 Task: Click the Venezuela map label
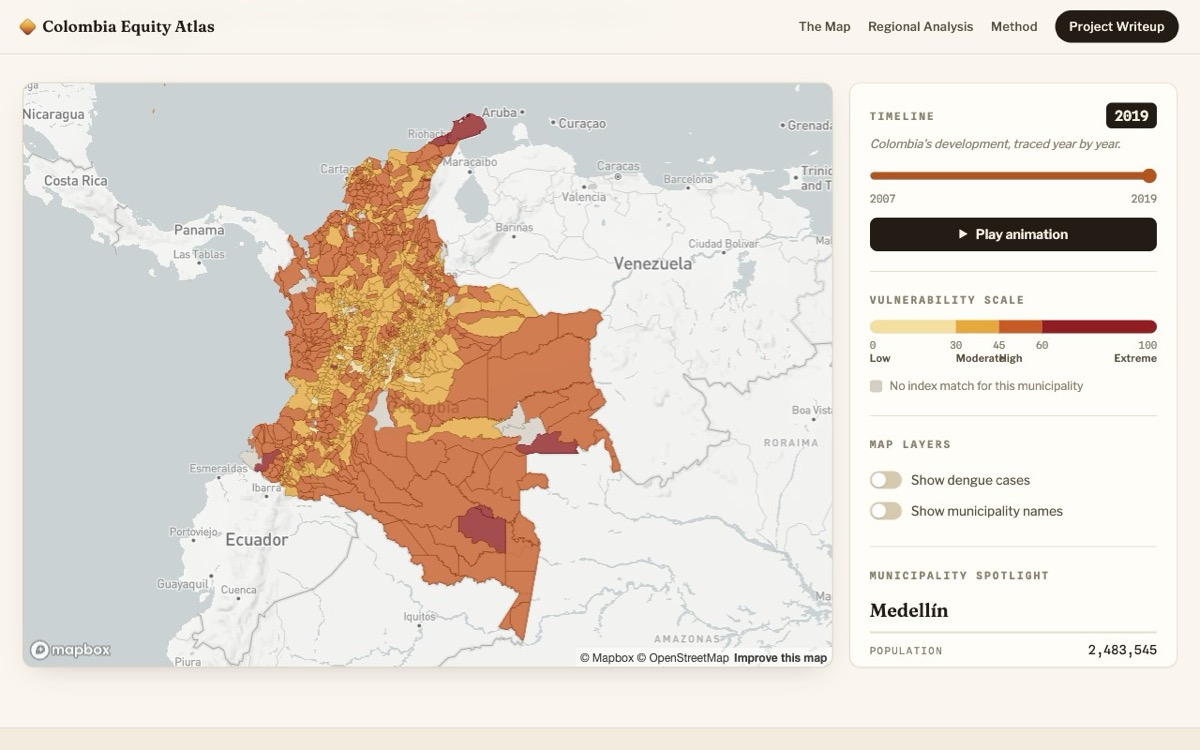coord(653,264)
